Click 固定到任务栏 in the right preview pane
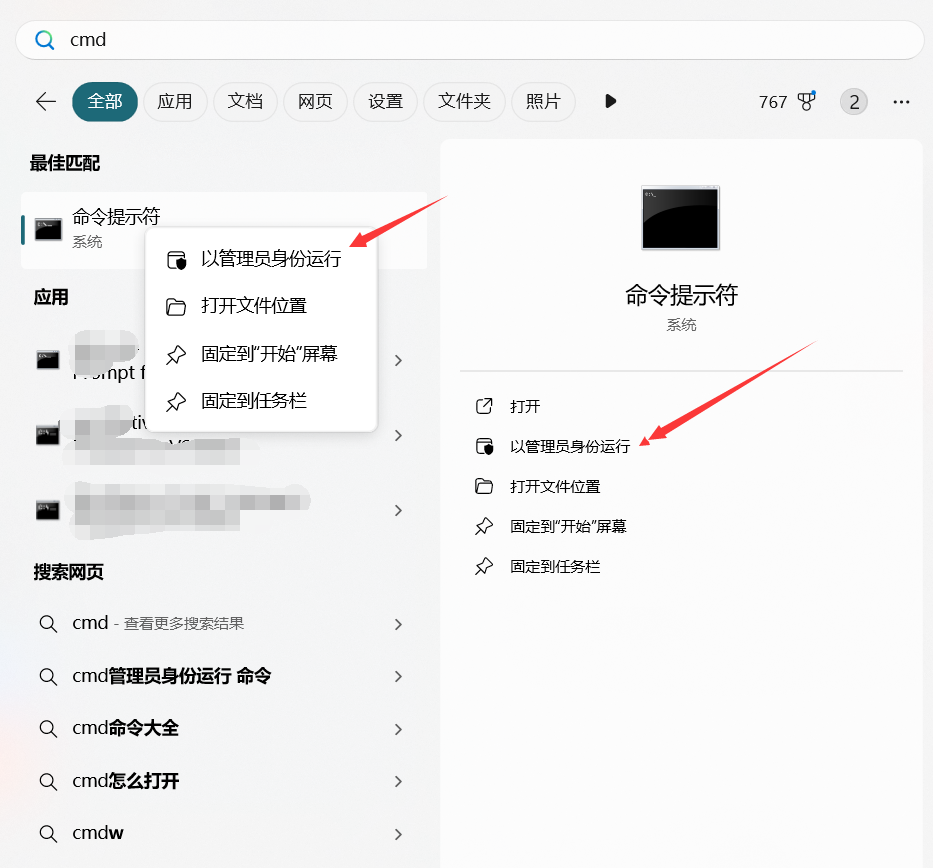The height and width of the screenshot is (868, 933). click(555, 566)
